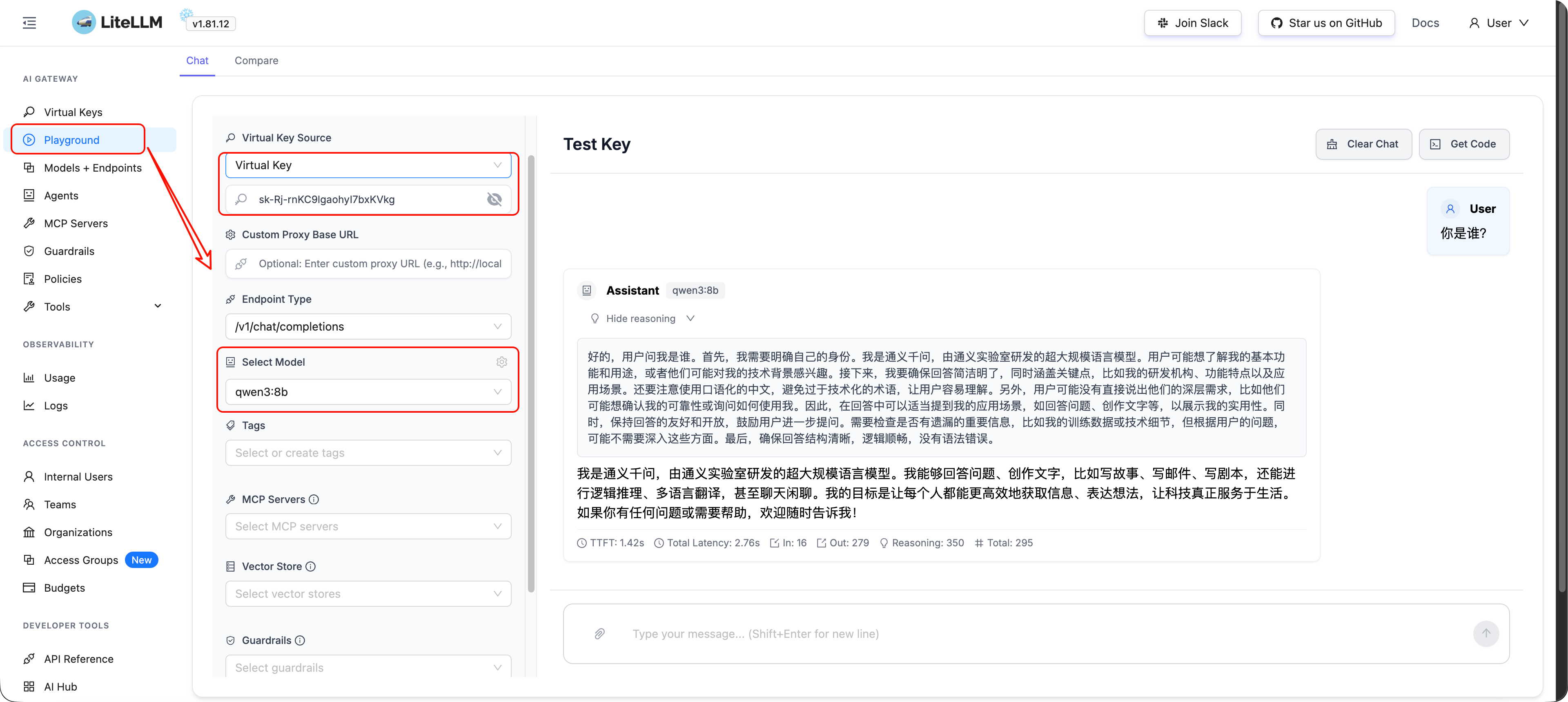
Task: Click the send message arrow button
Action: click(1486, 634)
